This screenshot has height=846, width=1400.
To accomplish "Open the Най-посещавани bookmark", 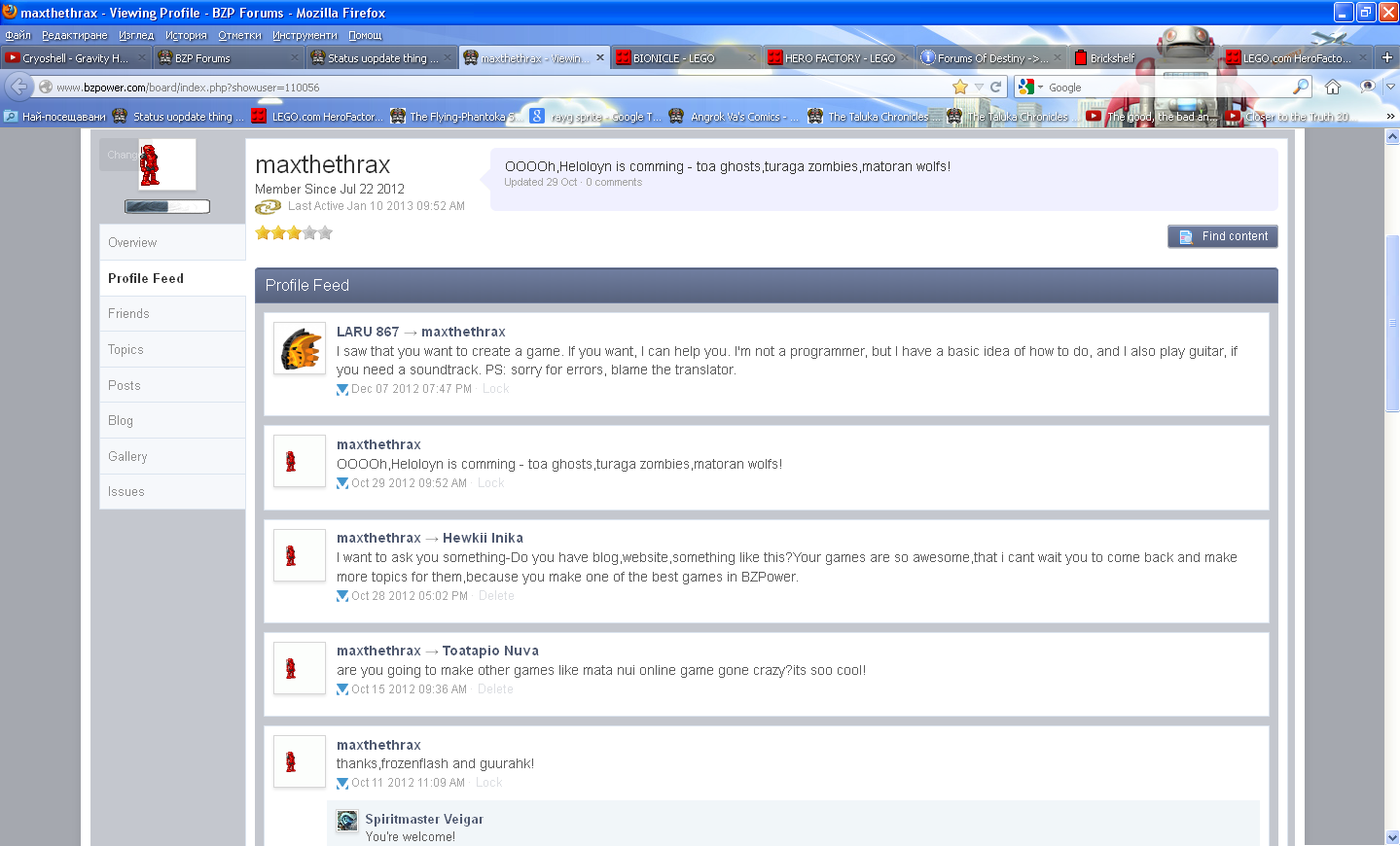I will click(55, 117).
